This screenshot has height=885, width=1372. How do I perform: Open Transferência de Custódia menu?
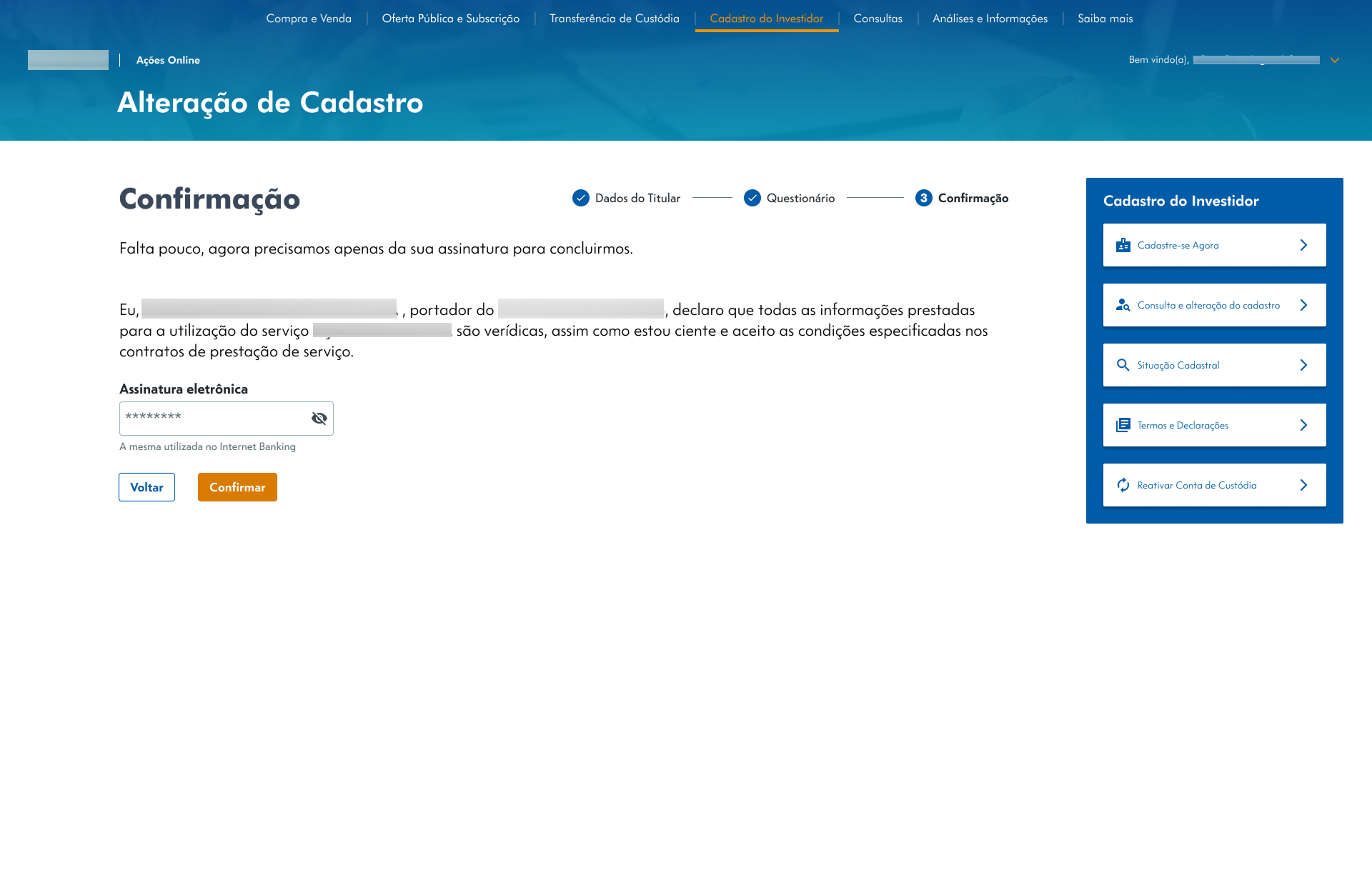tap(614, 19)
